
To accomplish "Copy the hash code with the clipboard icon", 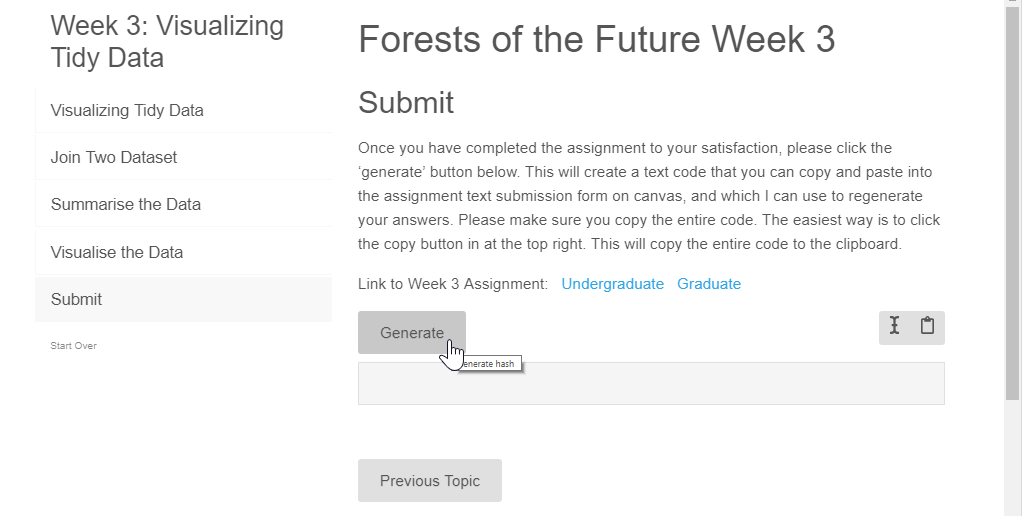I will click(x=927, y=325).
